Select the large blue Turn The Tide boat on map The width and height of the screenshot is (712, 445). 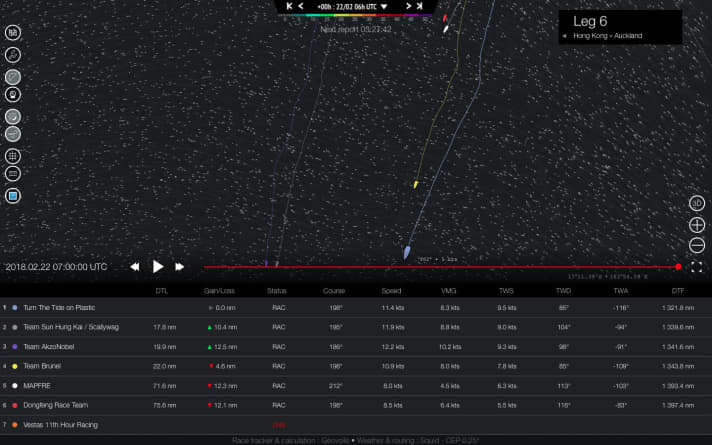[x=407, y=252]
